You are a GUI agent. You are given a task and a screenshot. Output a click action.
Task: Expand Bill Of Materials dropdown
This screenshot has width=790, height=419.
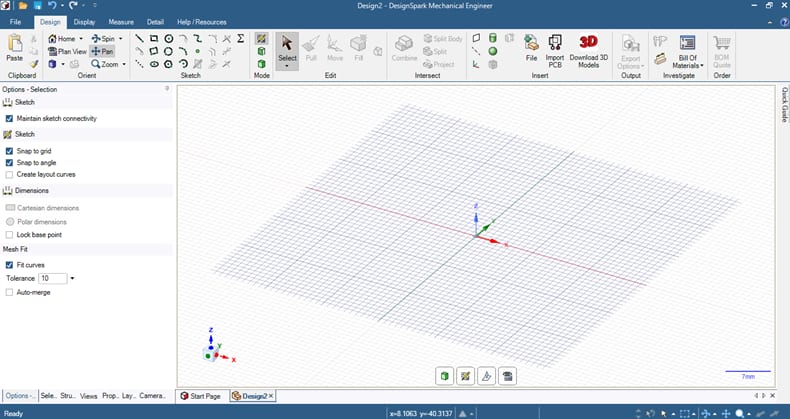(702, 65)
